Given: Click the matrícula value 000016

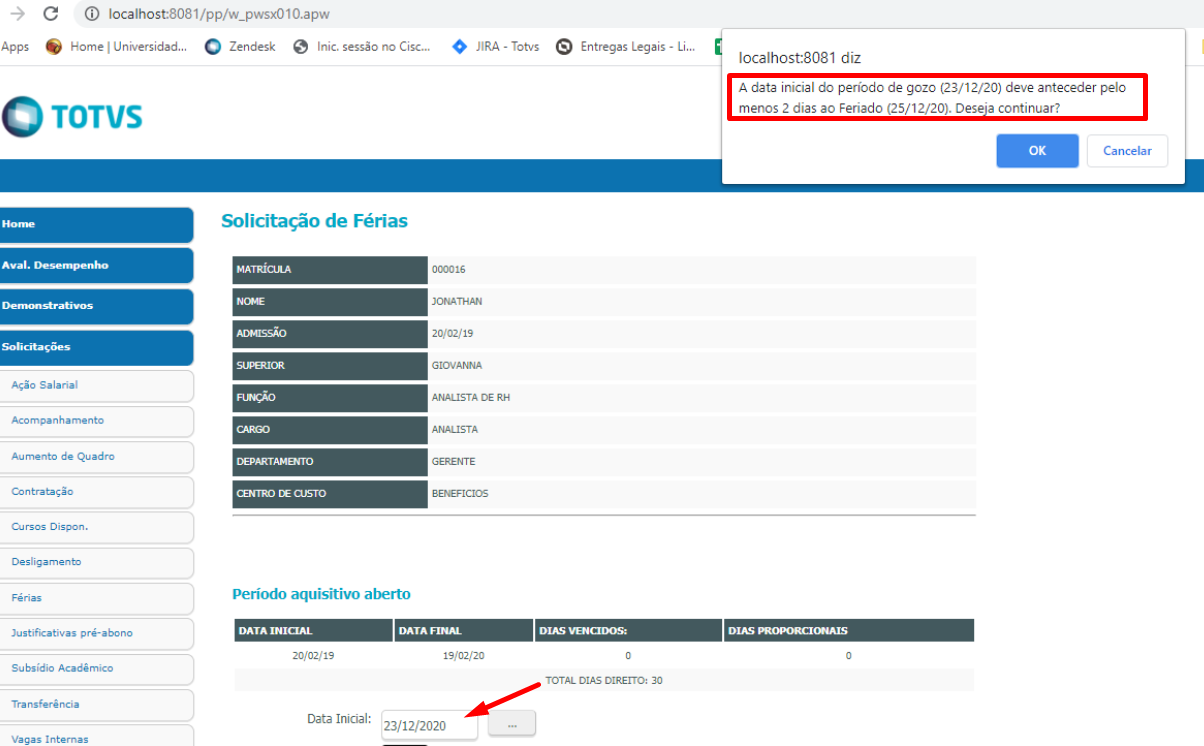Looking at the screenshot, I should (449, 270).
